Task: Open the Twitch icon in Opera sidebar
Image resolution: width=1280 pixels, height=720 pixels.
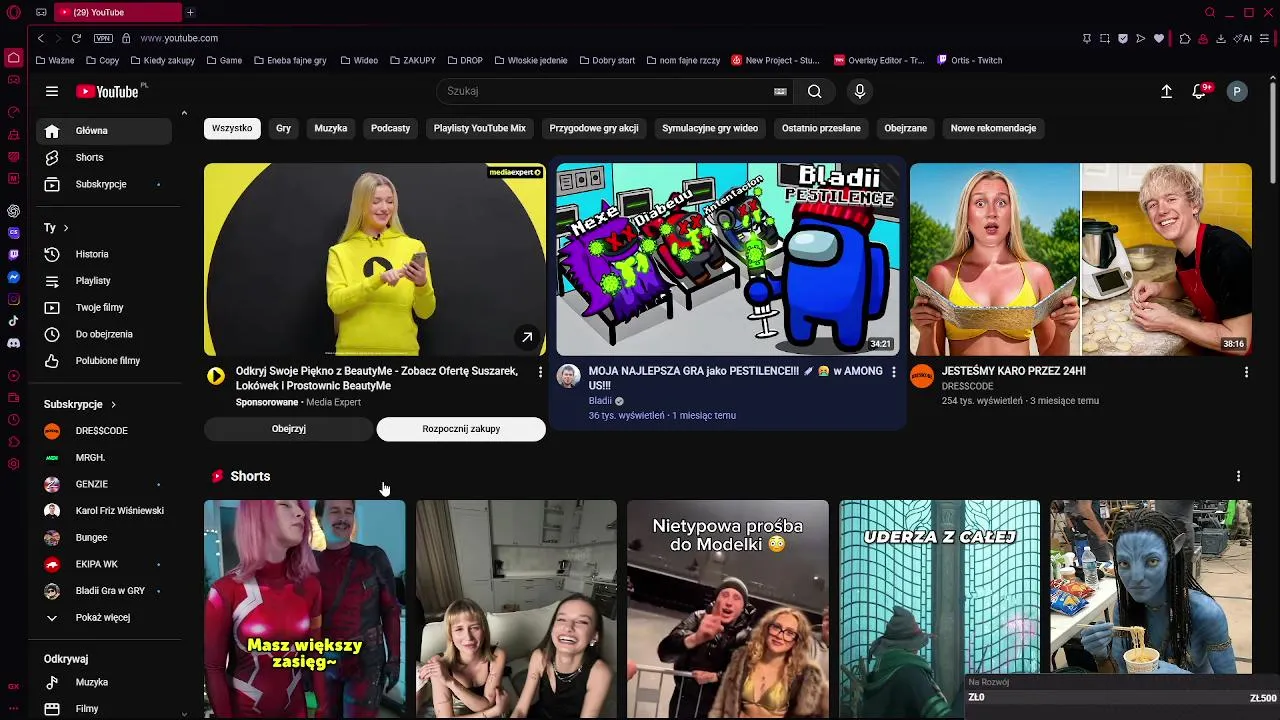Action: coord(13,255)
